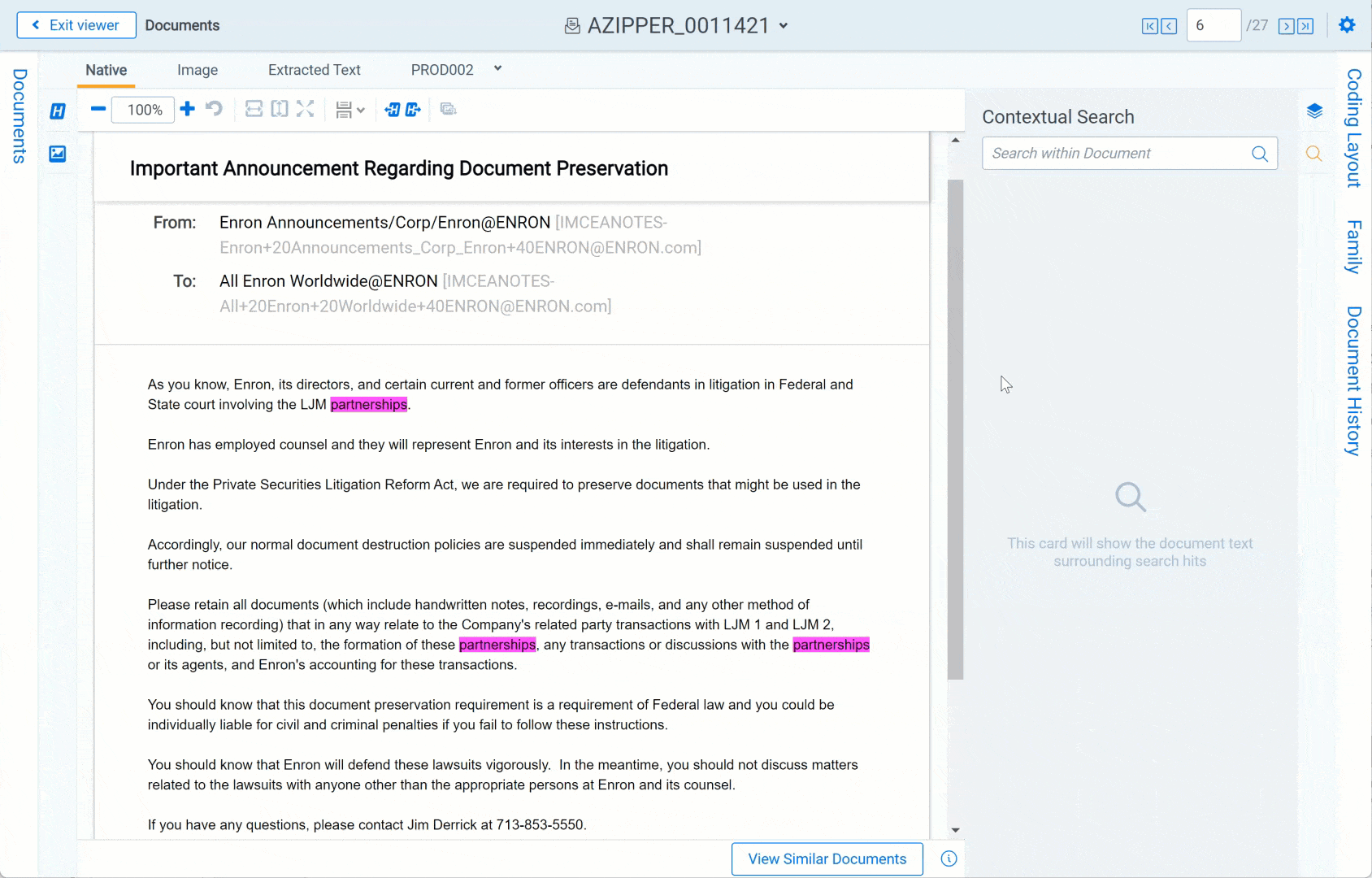Click the zoom in plus icon
This screenshot has height=878, width=1372.
coord(188,109)
